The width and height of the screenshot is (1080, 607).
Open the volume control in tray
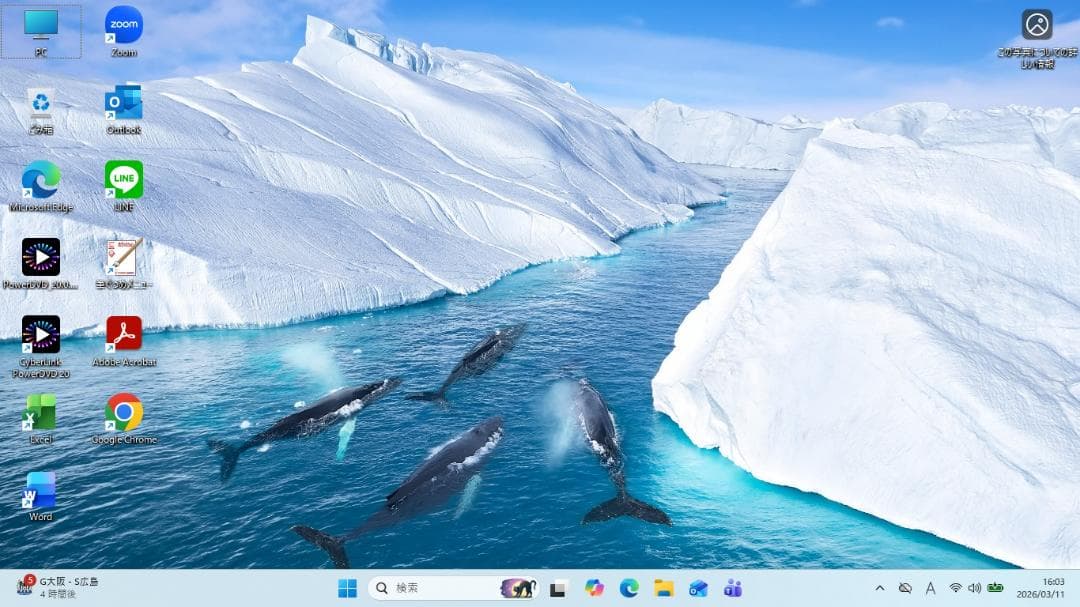974,588
